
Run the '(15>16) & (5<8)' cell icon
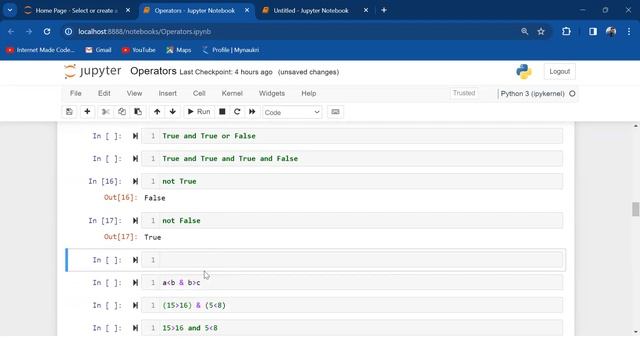pyautogui.click(x=135, y=305)
